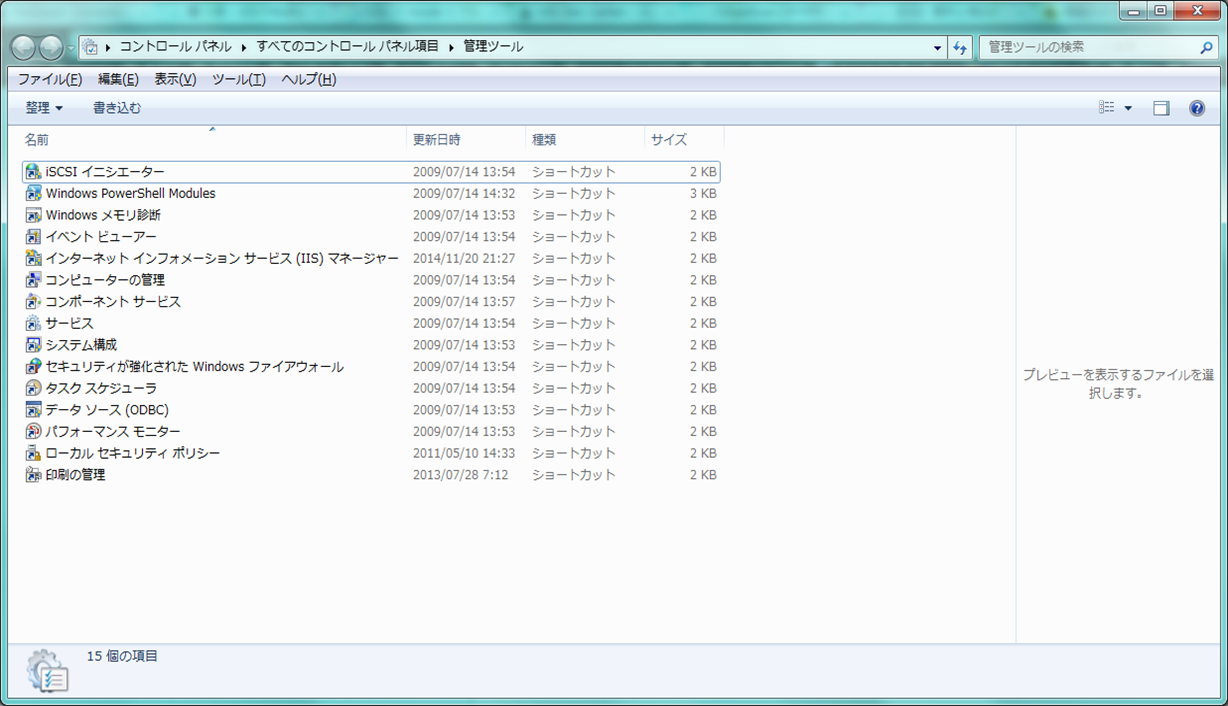This screenshot has width=1228, height=706.
Task: Open the ファイル(F) menu
Action: coord(50,80)
